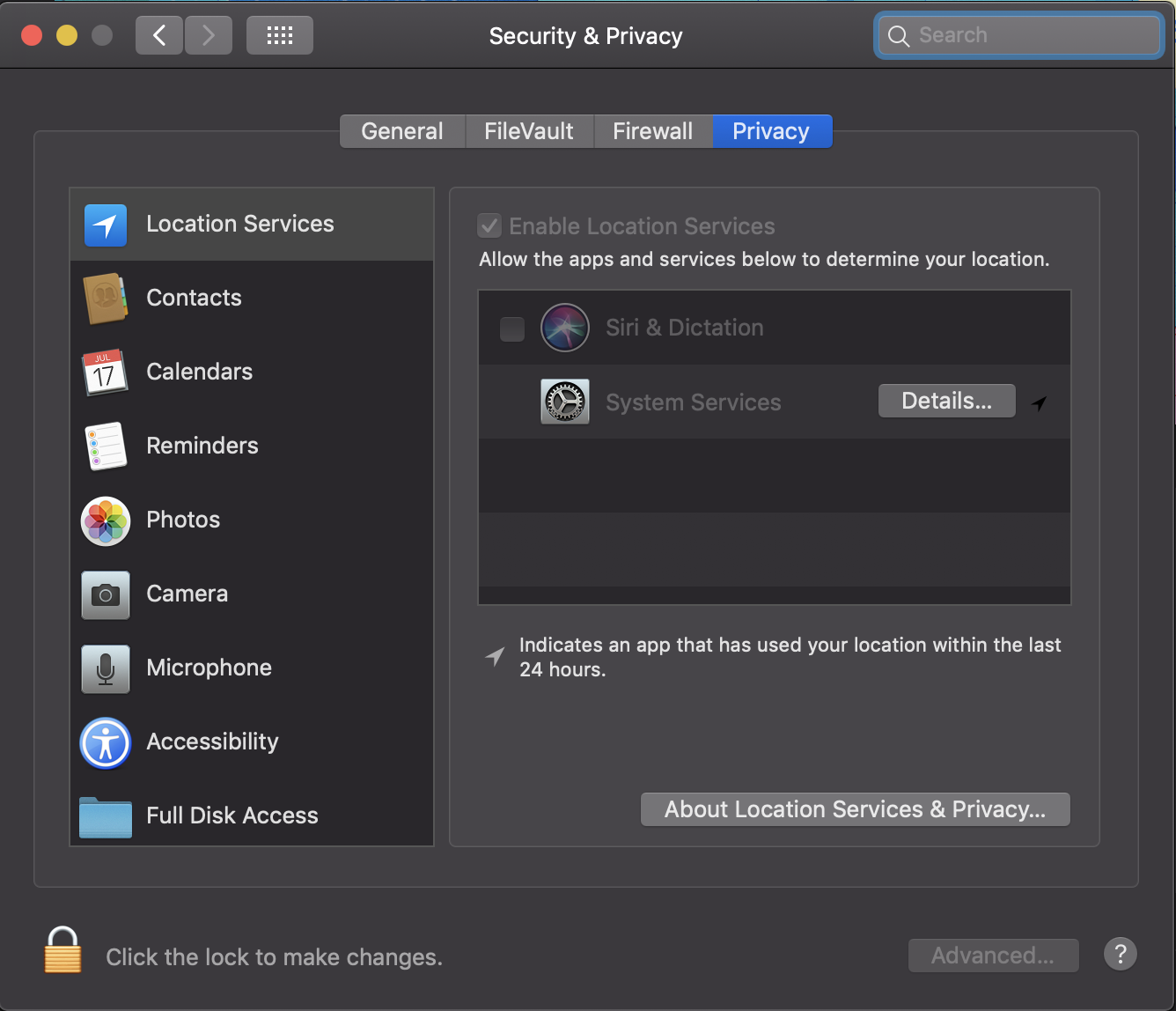Select the Microphone icon in sidebar
This screenshot has height=1011, width=1176.
(x=106, y=668)
